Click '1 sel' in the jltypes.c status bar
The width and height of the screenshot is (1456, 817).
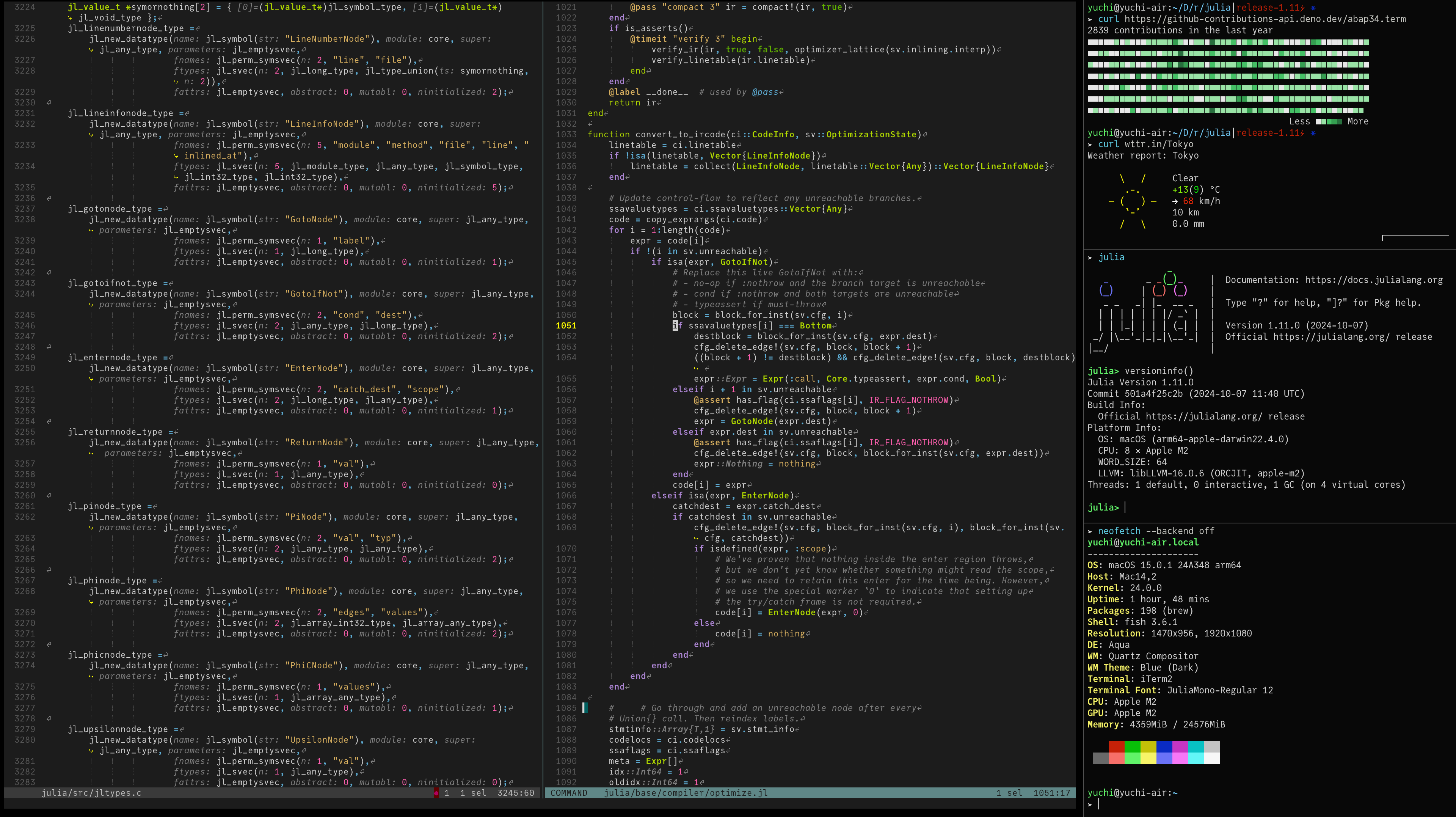click(473, 793)
